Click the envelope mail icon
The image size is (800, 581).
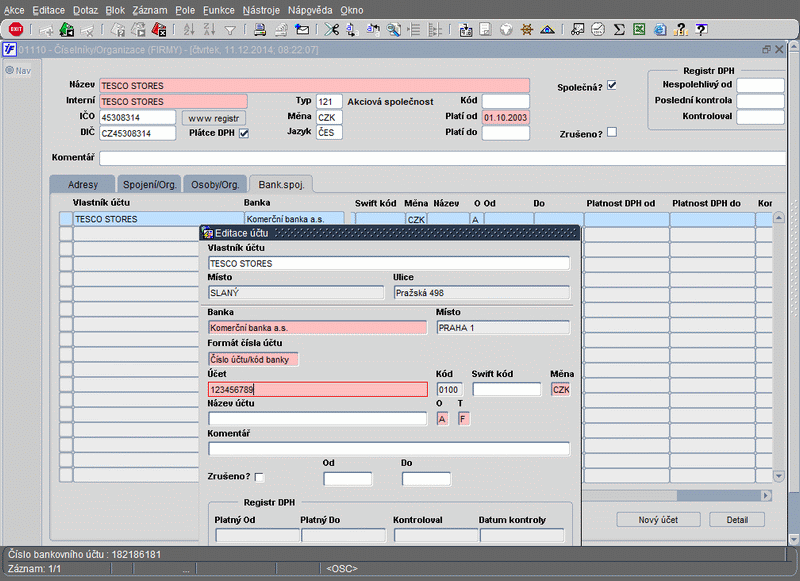pyautogui.click(x=302, y=30)
